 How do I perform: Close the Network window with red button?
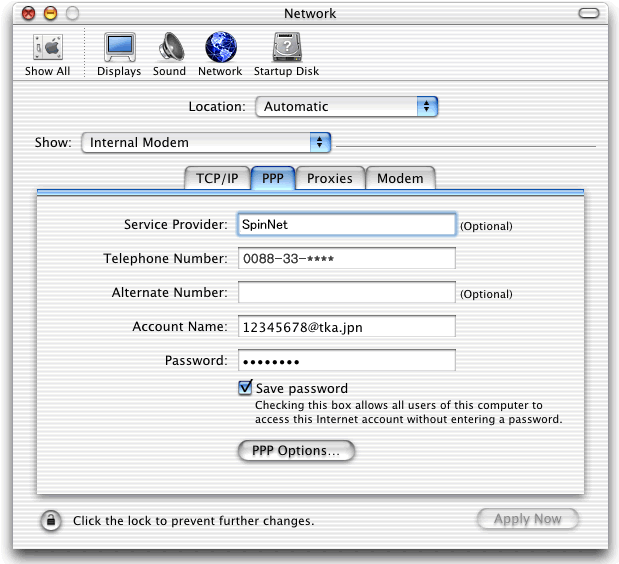tap(28, 14)
